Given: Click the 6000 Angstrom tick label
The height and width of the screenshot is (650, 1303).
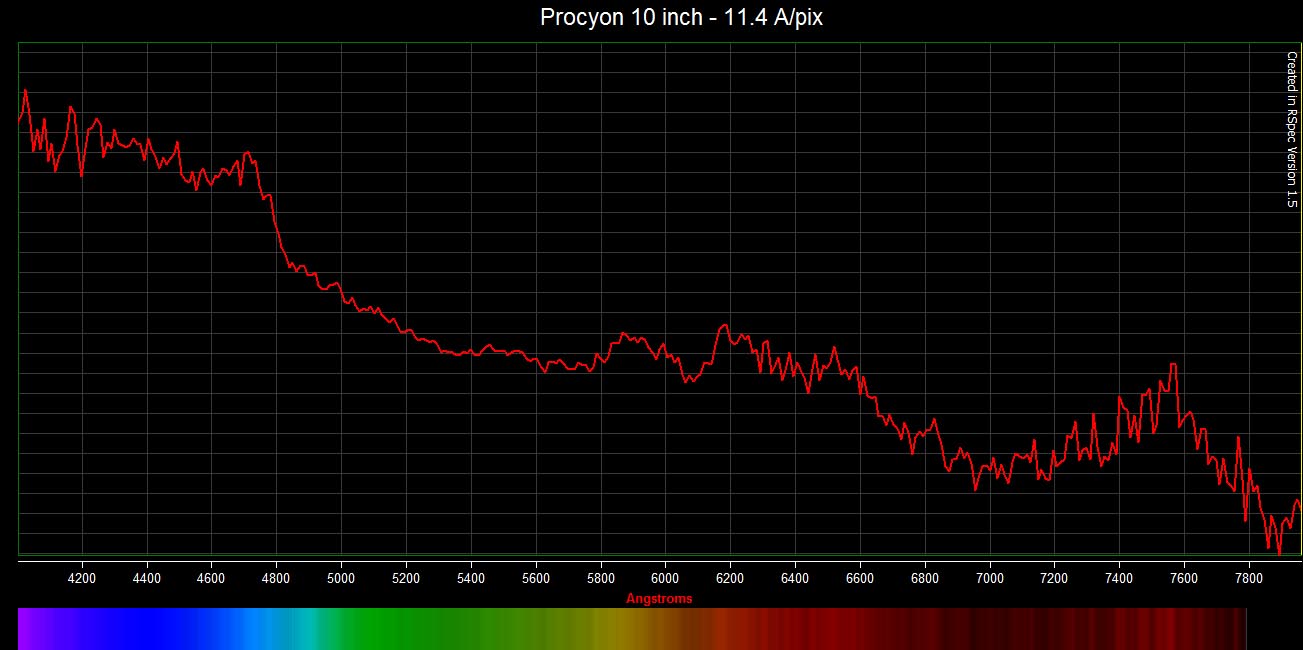Looking at the screenshot, I should tap(665, 578).
